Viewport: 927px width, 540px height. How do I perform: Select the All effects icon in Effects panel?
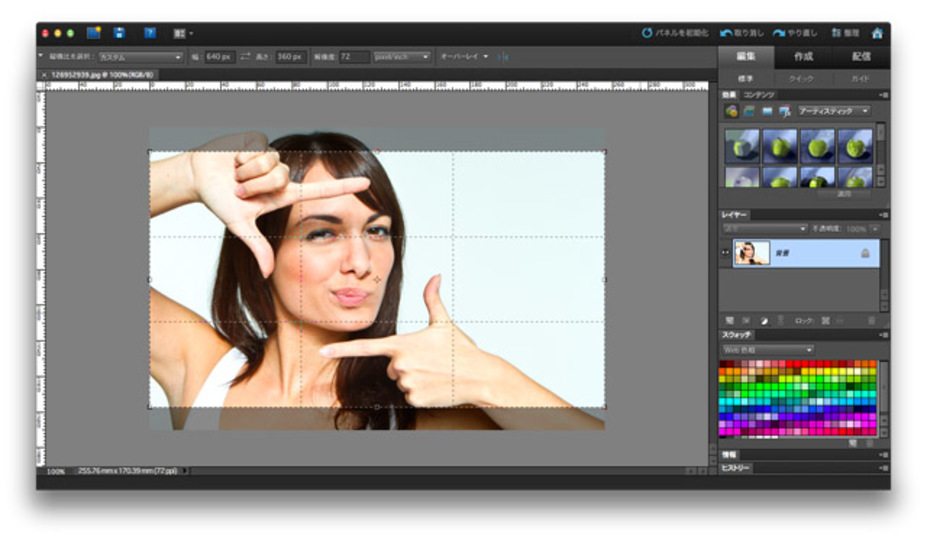785,111
